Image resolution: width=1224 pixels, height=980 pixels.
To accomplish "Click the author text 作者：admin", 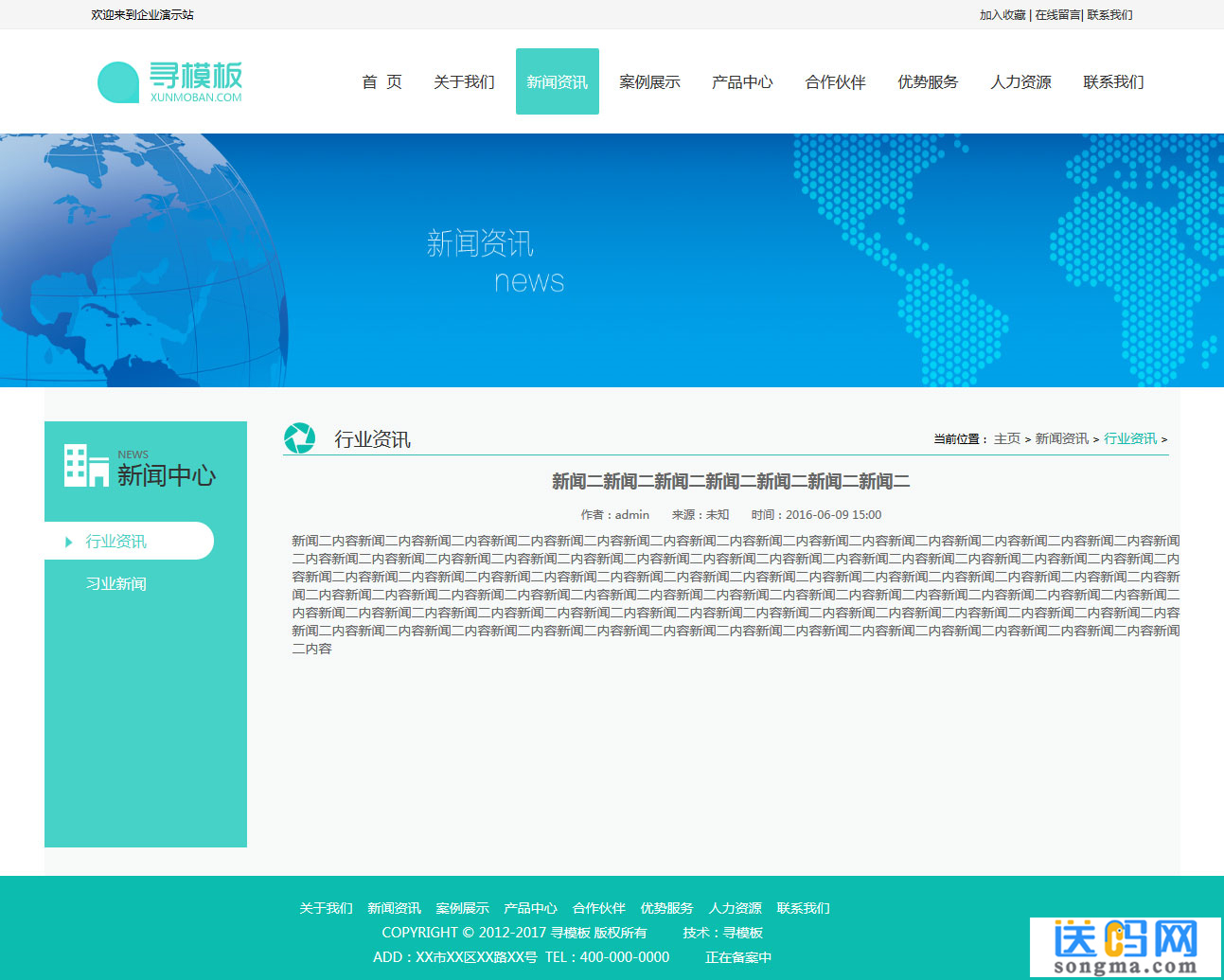I will 615,515.
